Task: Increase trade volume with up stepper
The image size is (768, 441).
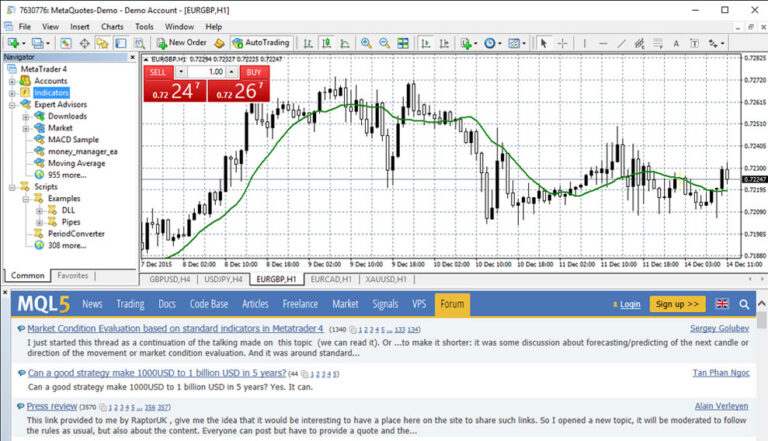Action: tap(232, 72)
